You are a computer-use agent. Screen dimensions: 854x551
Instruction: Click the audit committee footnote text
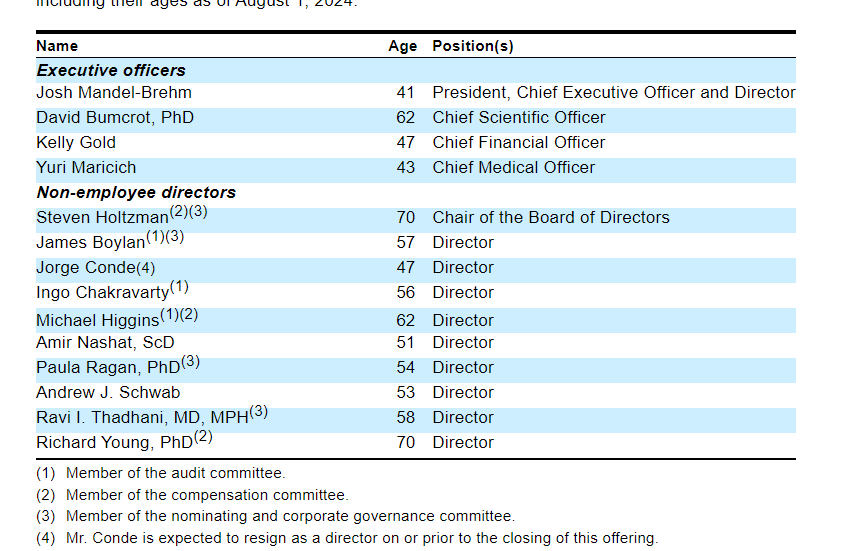point(175,474)
